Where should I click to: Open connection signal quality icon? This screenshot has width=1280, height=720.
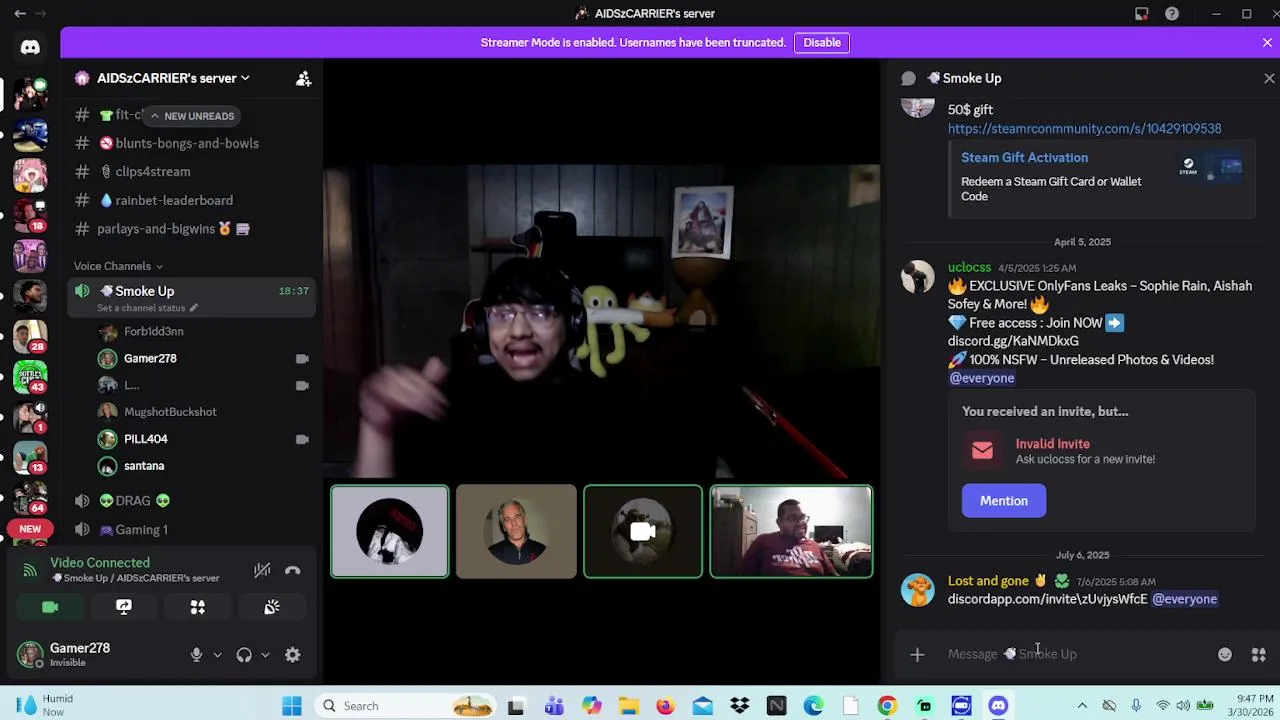[x=30, y=570]
